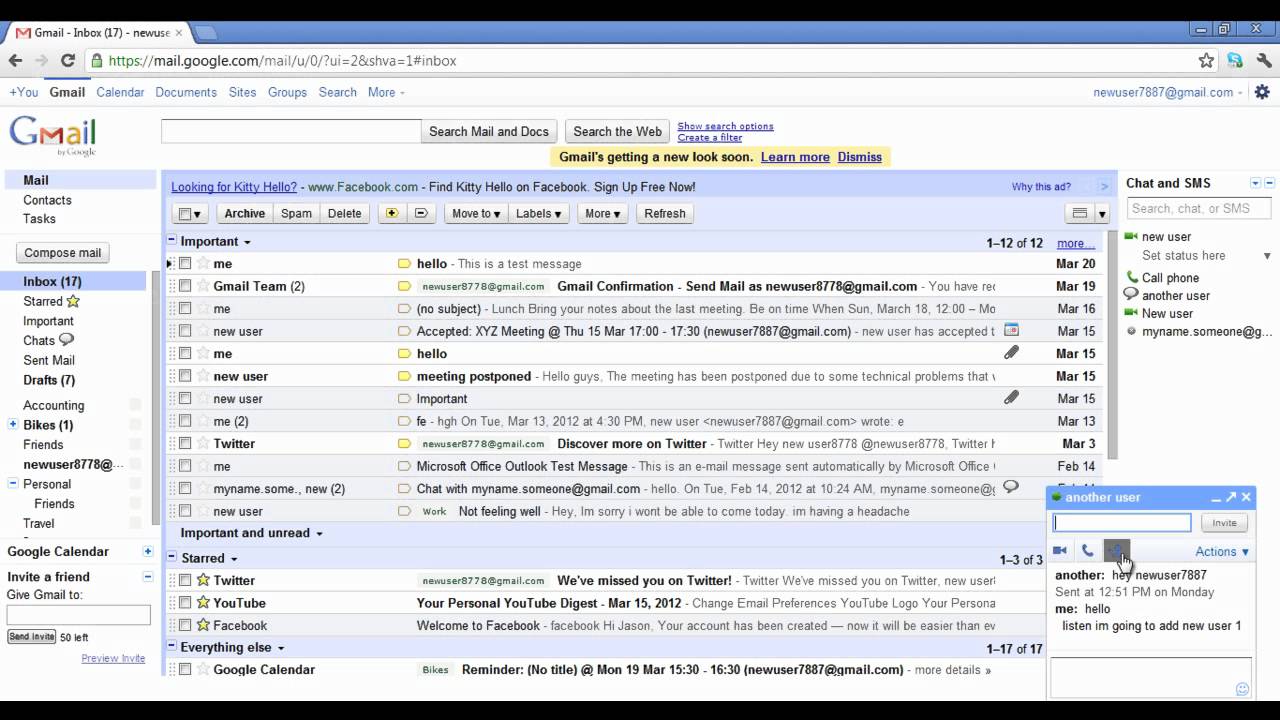Add a Google Calendar gadget plus icon
This screenshot has height=720, width=1280.
148,551
